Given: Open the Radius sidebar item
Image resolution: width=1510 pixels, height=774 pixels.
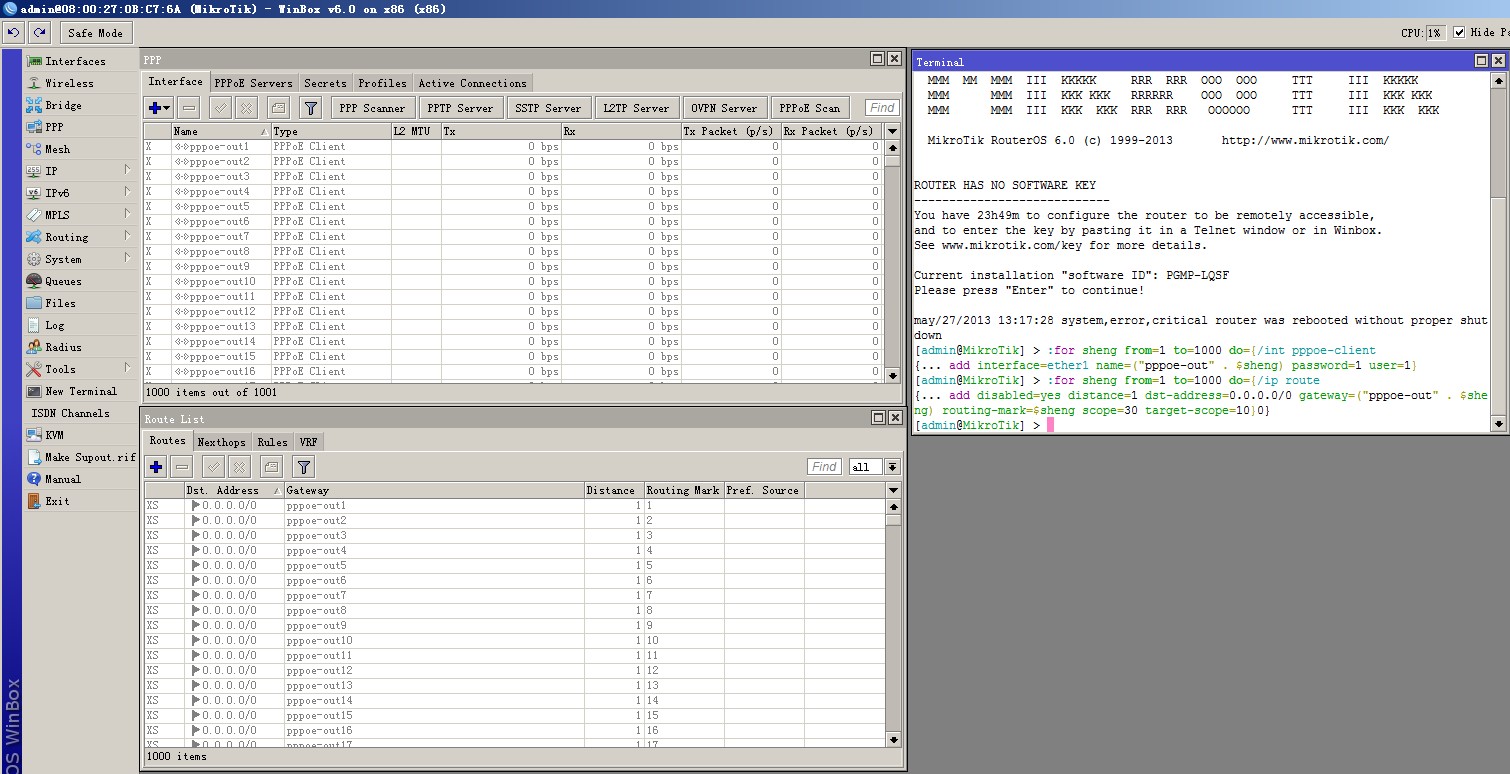Looking at the screenshot, I should [x=63, y=347].
